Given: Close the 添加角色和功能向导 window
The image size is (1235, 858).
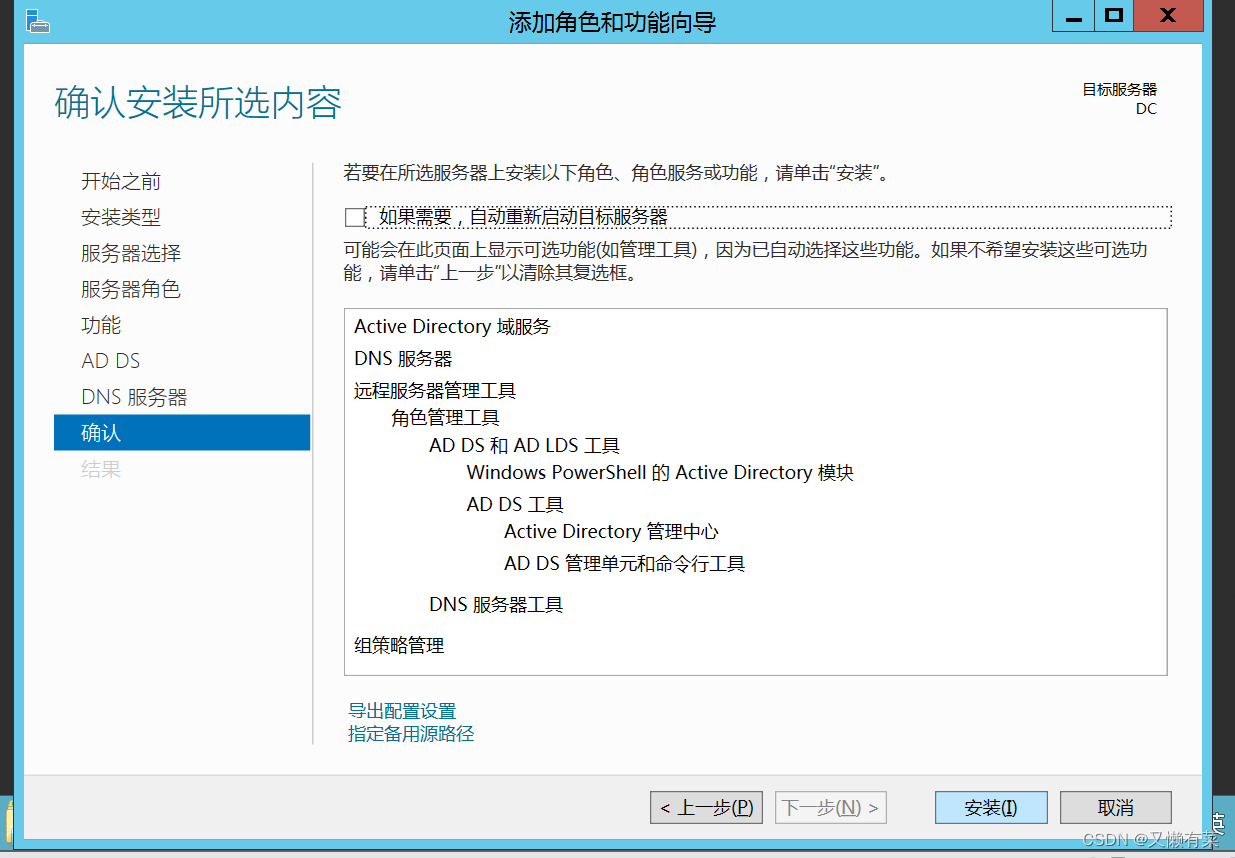Looking at the screenshot, I should [x=1168, y=15].
